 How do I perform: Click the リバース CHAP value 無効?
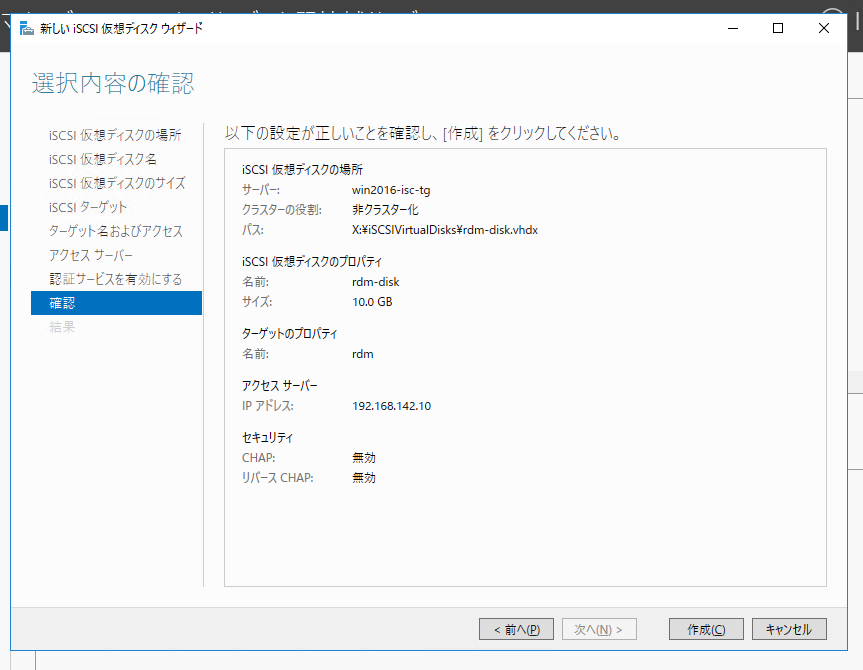[x=364, y=478]
